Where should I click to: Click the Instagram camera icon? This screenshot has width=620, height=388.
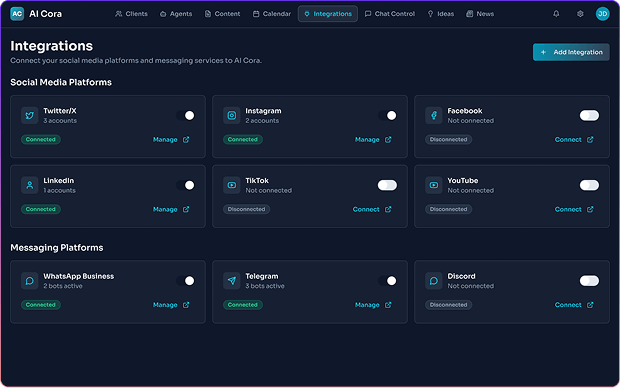(x=232, y=115)
